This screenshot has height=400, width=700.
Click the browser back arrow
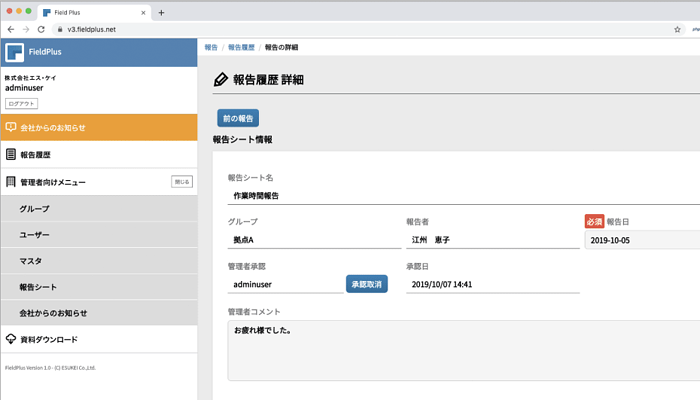[x=10, y=30]
